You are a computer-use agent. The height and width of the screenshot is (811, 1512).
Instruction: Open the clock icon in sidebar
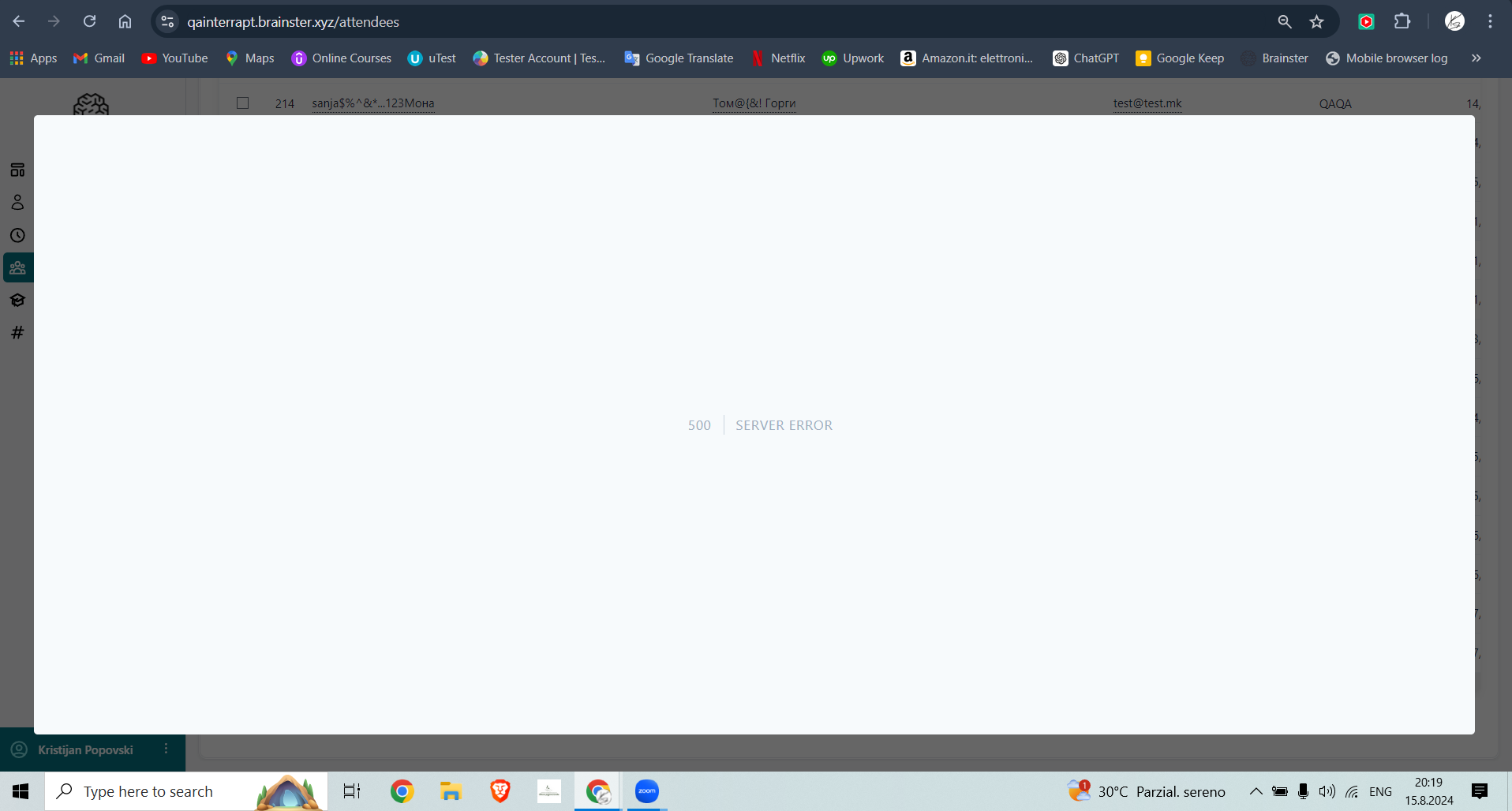click(x=17, y=235)
